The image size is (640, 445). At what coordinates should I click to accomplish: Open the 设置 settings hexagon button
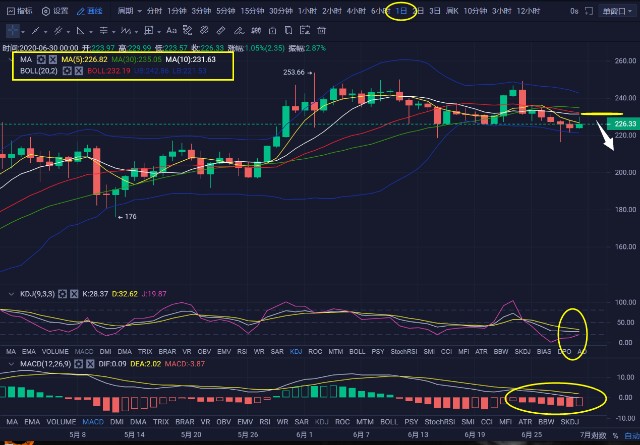[55, 11]
